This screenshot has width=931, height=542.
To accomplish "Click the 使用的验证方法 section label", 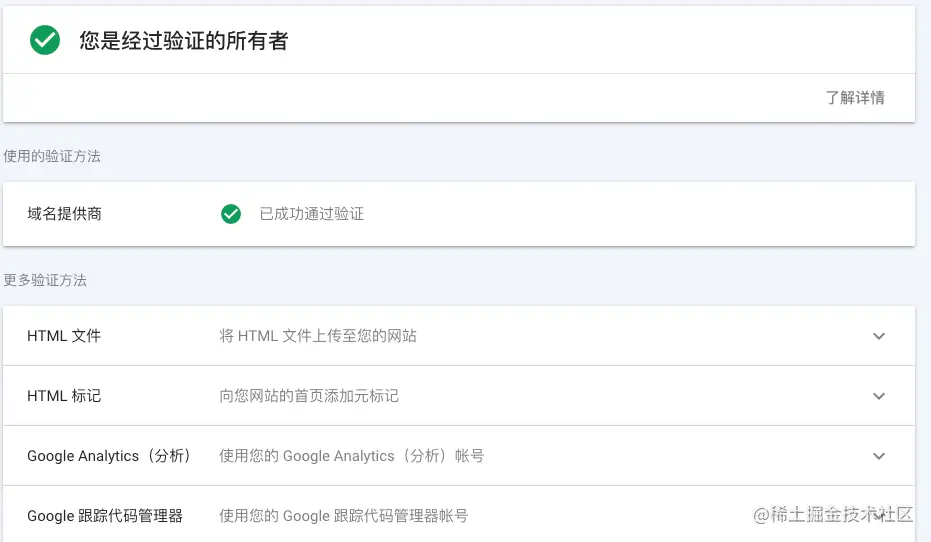I will [52, 156].
